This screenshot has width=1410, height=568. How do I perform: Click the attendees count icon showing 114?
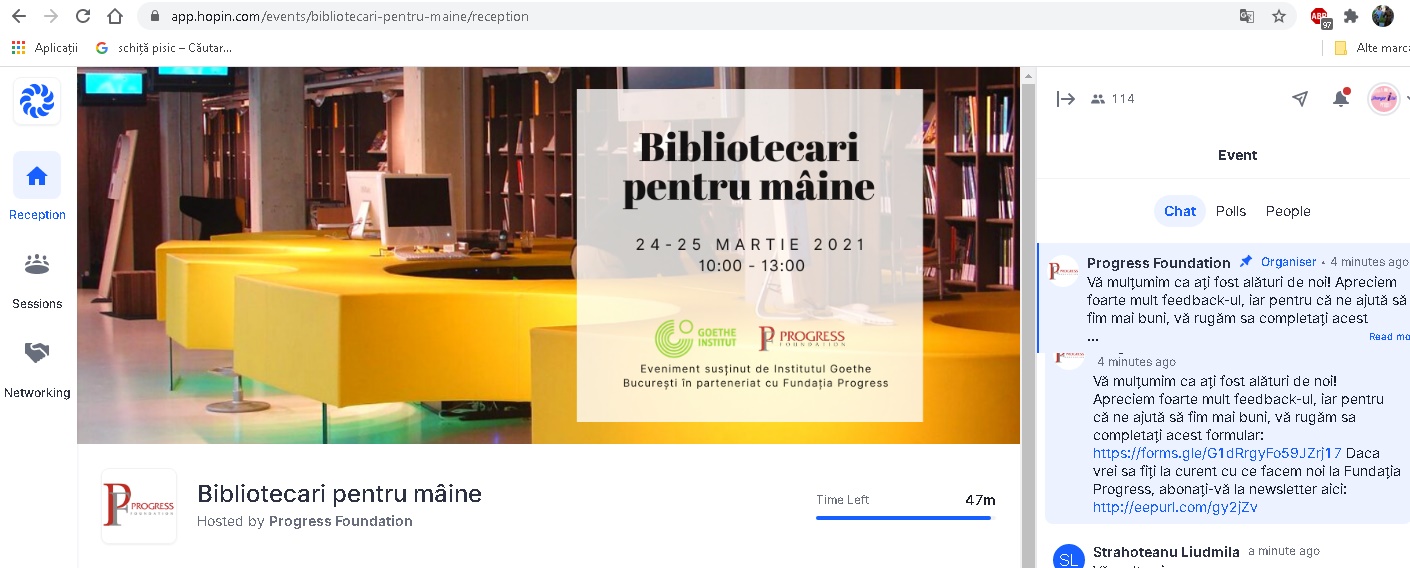pos(1098,99)
